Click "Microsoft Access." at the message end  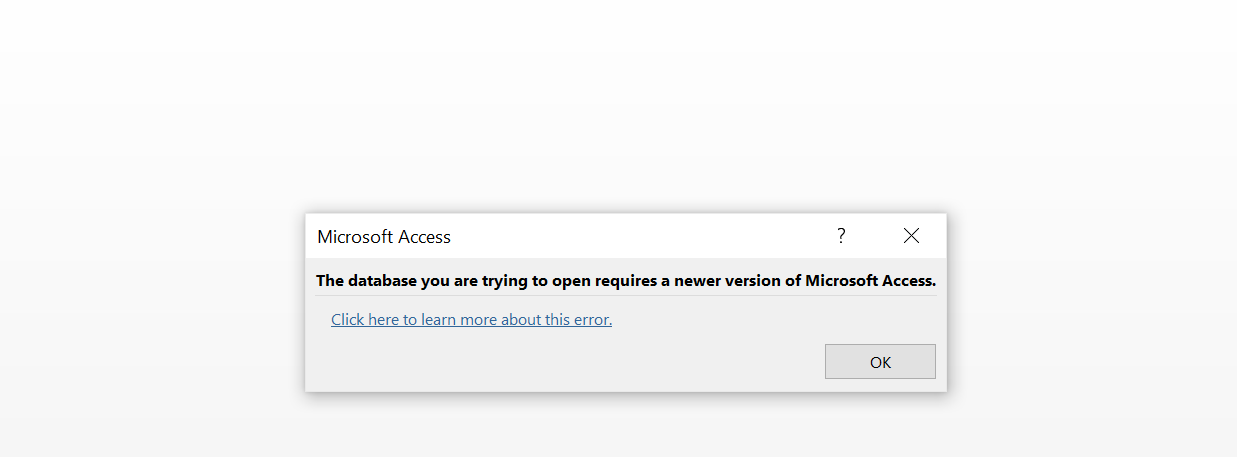[x=871, y=281]
